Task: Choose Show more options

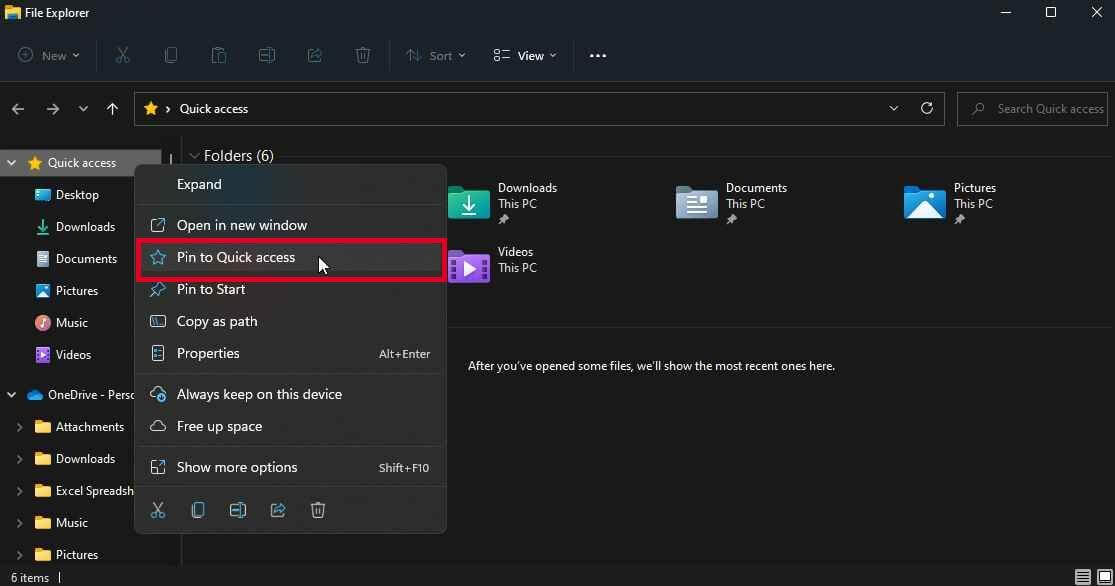Action: coord(237,467)
